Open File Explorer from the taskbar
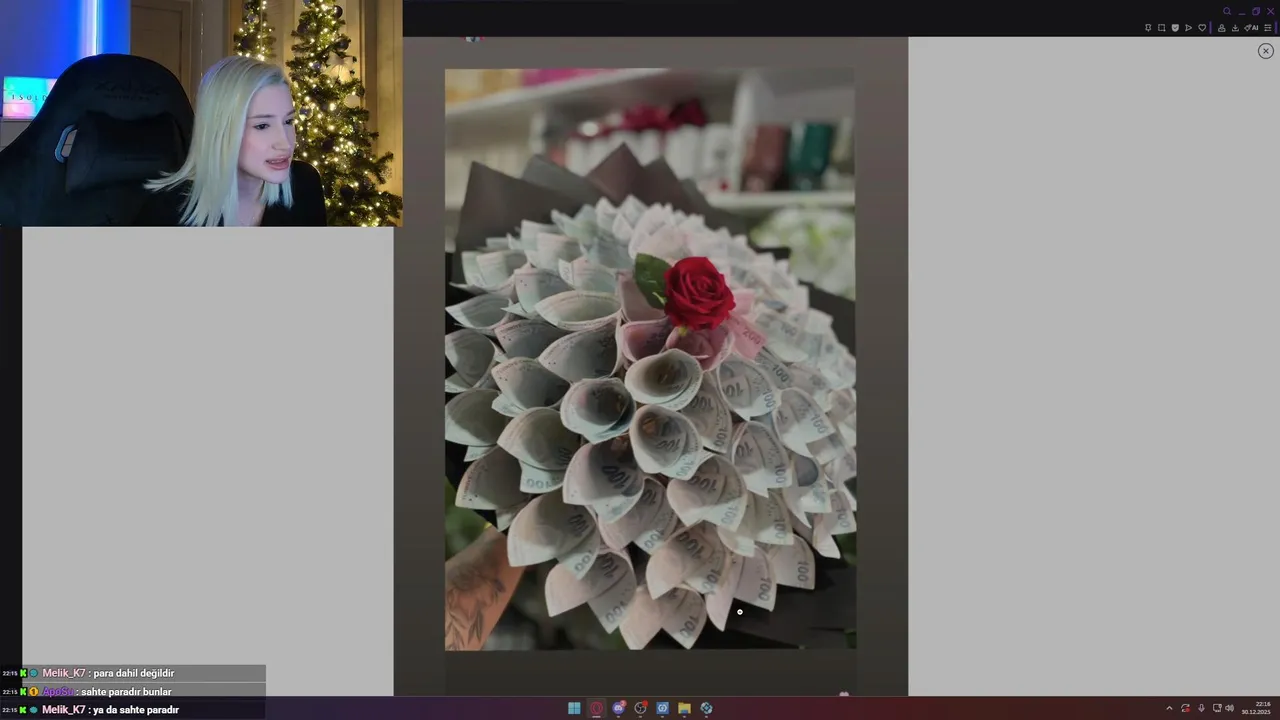 click(684, 708)
